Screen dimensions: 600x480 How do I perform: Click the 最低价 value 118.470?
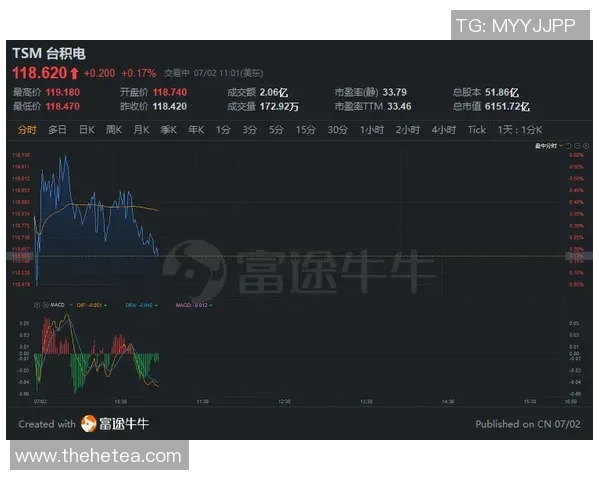click(x=63, y=106)
